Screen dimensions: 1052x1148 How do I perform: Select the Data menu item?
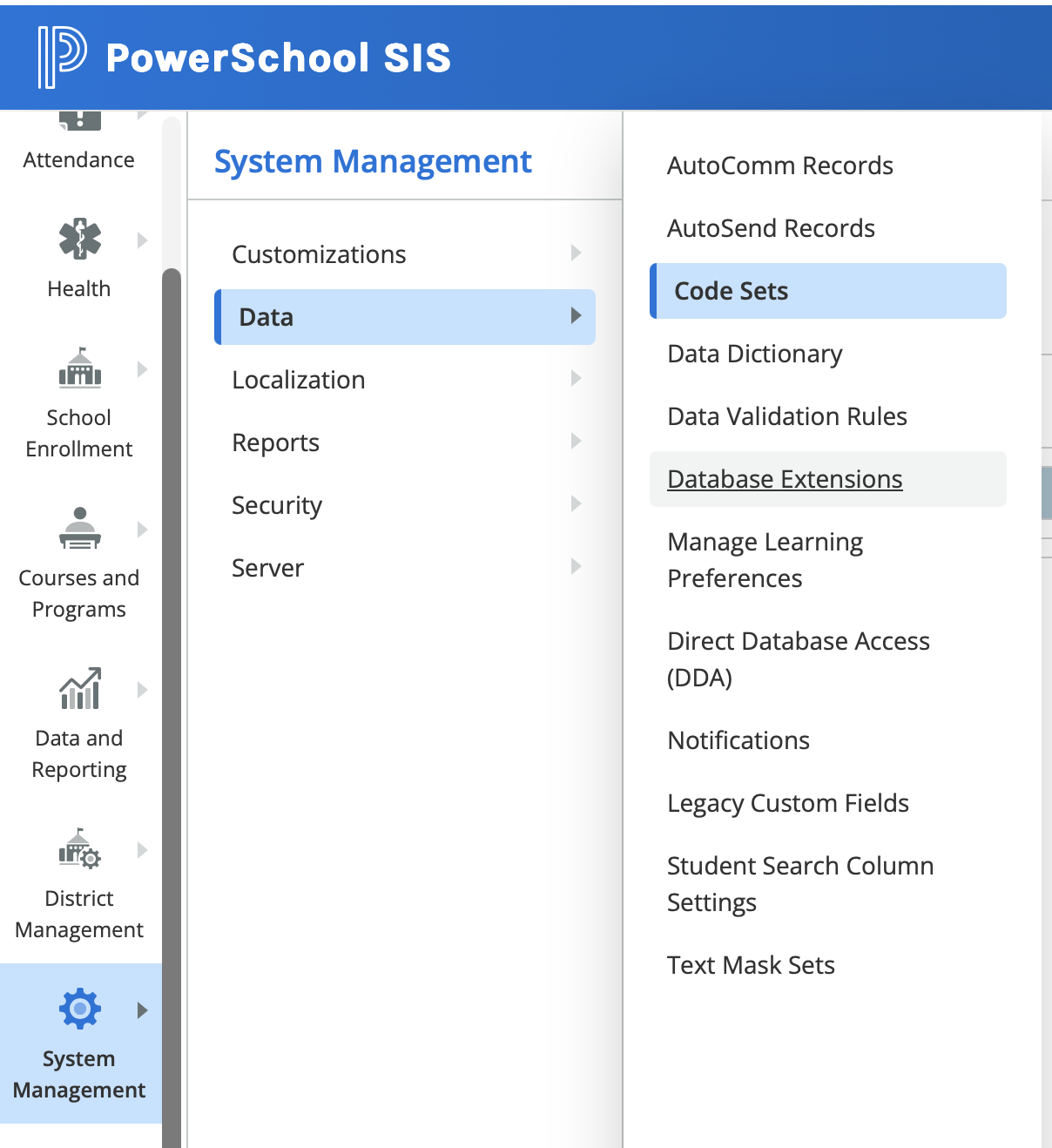coord(266,317)
